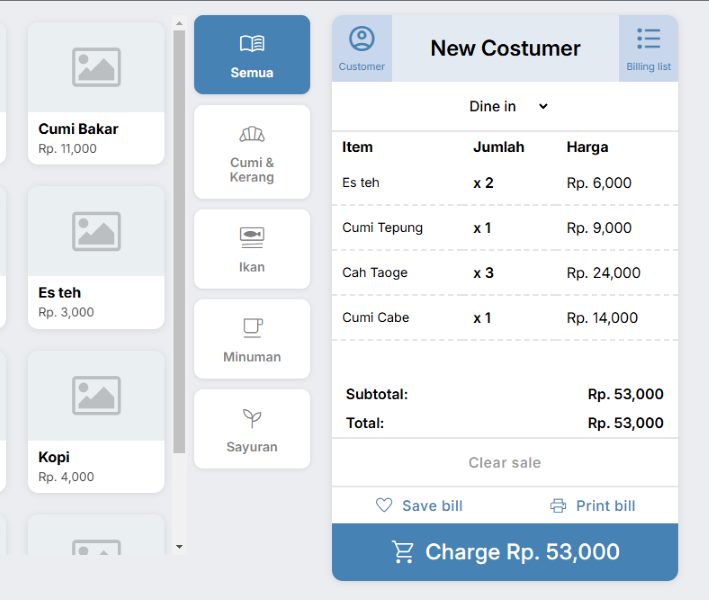Open the Billing list icon
709x600 pixels.
pos(648,48)
